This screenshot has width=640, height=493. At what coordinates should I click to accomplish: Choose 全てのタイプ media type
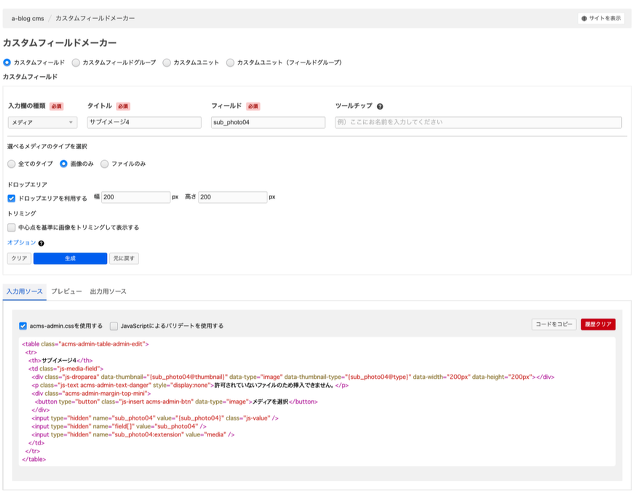click(x=12, y=164)
